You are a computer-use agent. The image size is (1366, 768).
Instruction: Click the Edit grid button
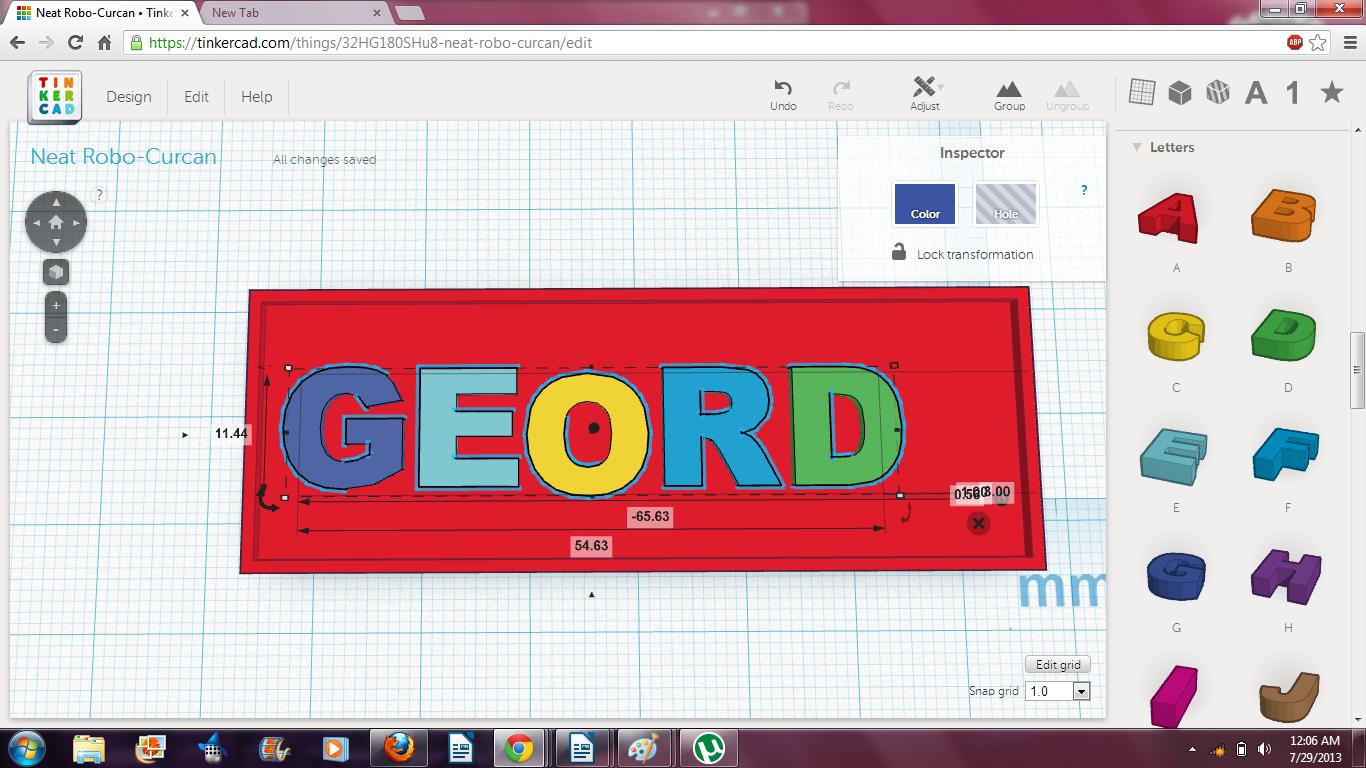(1057, 663)
